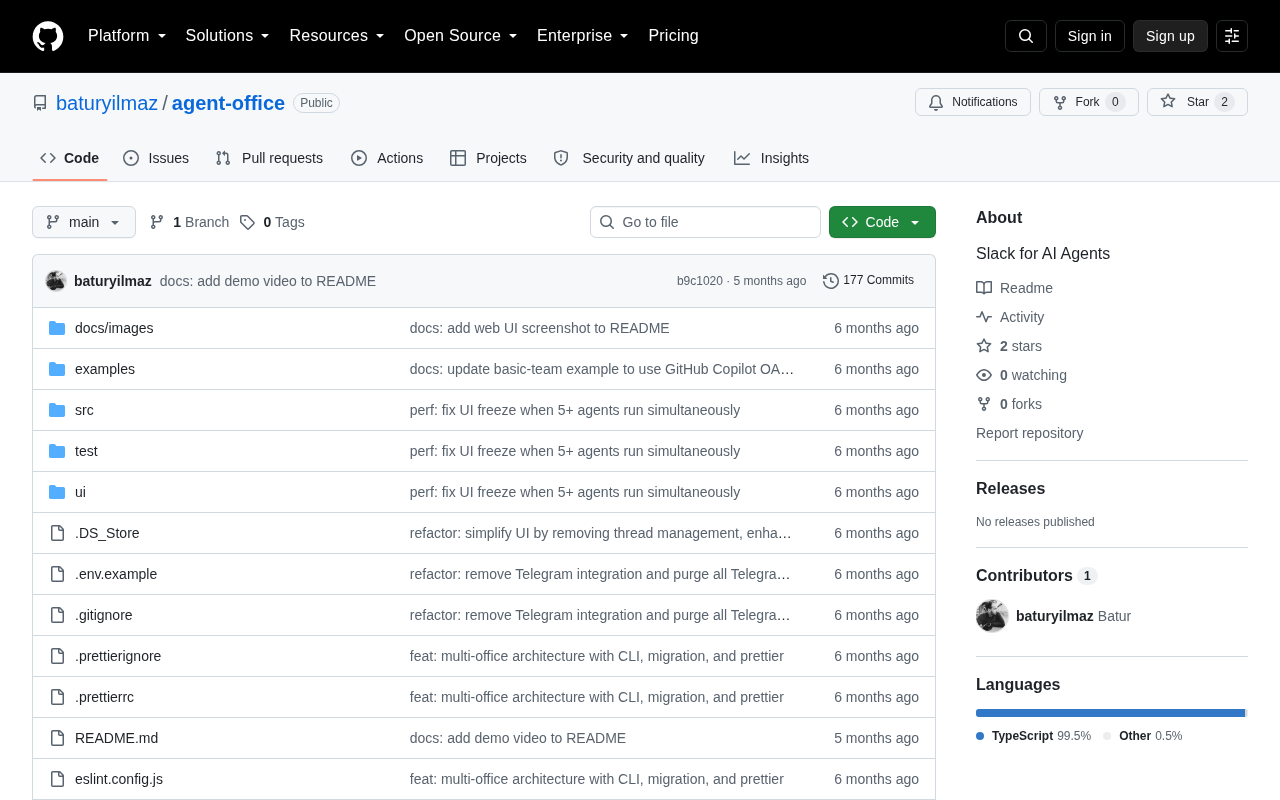Switch to Security and quality tab

(x=629, y=158)
